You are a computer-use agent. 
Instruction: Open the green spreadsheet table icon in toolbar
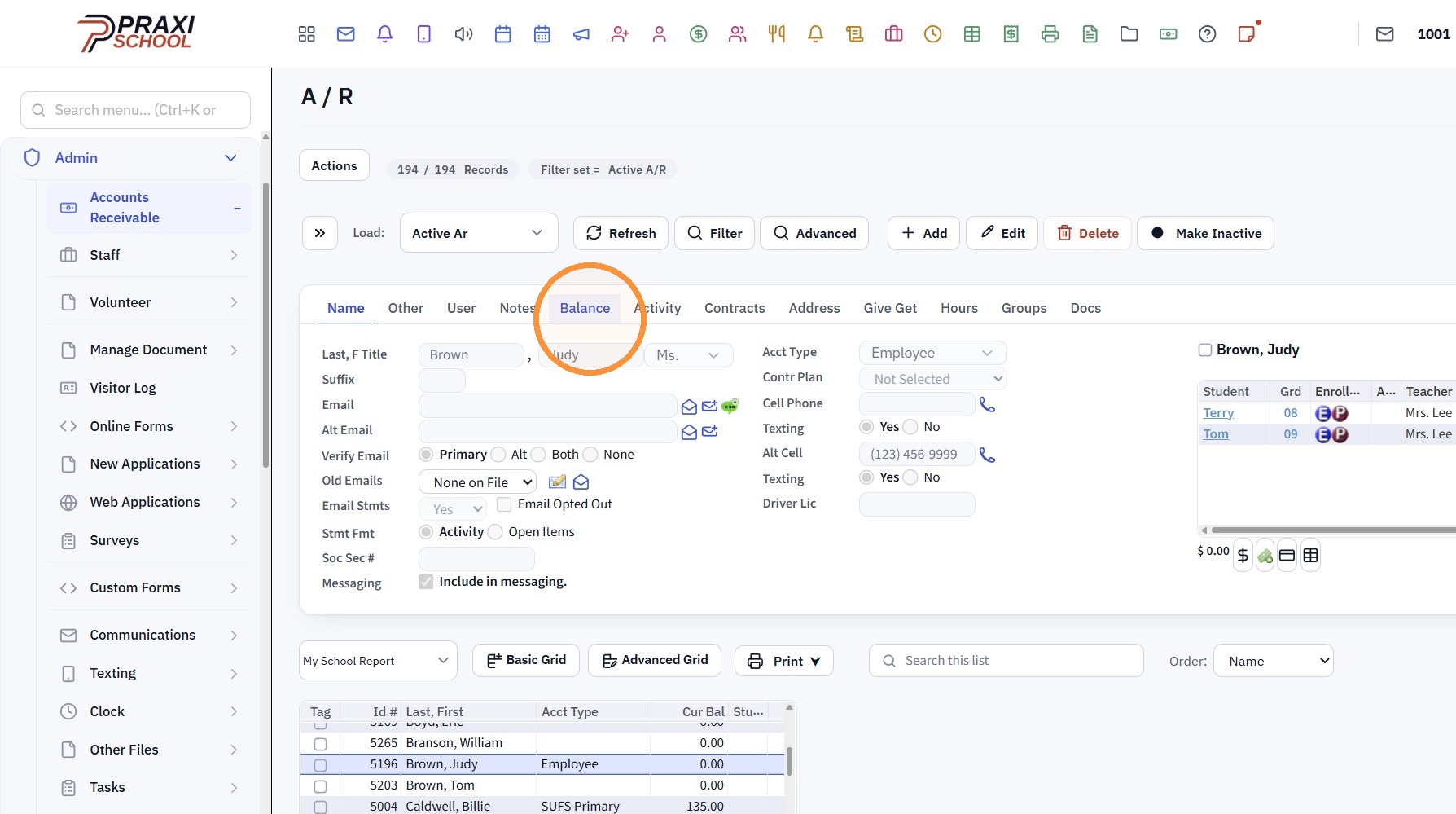coord(971,34)
